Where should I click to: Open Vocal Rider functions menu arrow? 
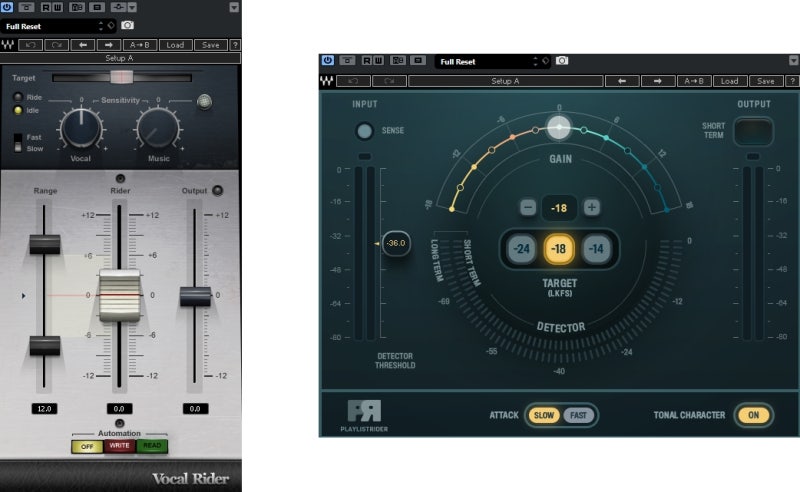[234, 7]
